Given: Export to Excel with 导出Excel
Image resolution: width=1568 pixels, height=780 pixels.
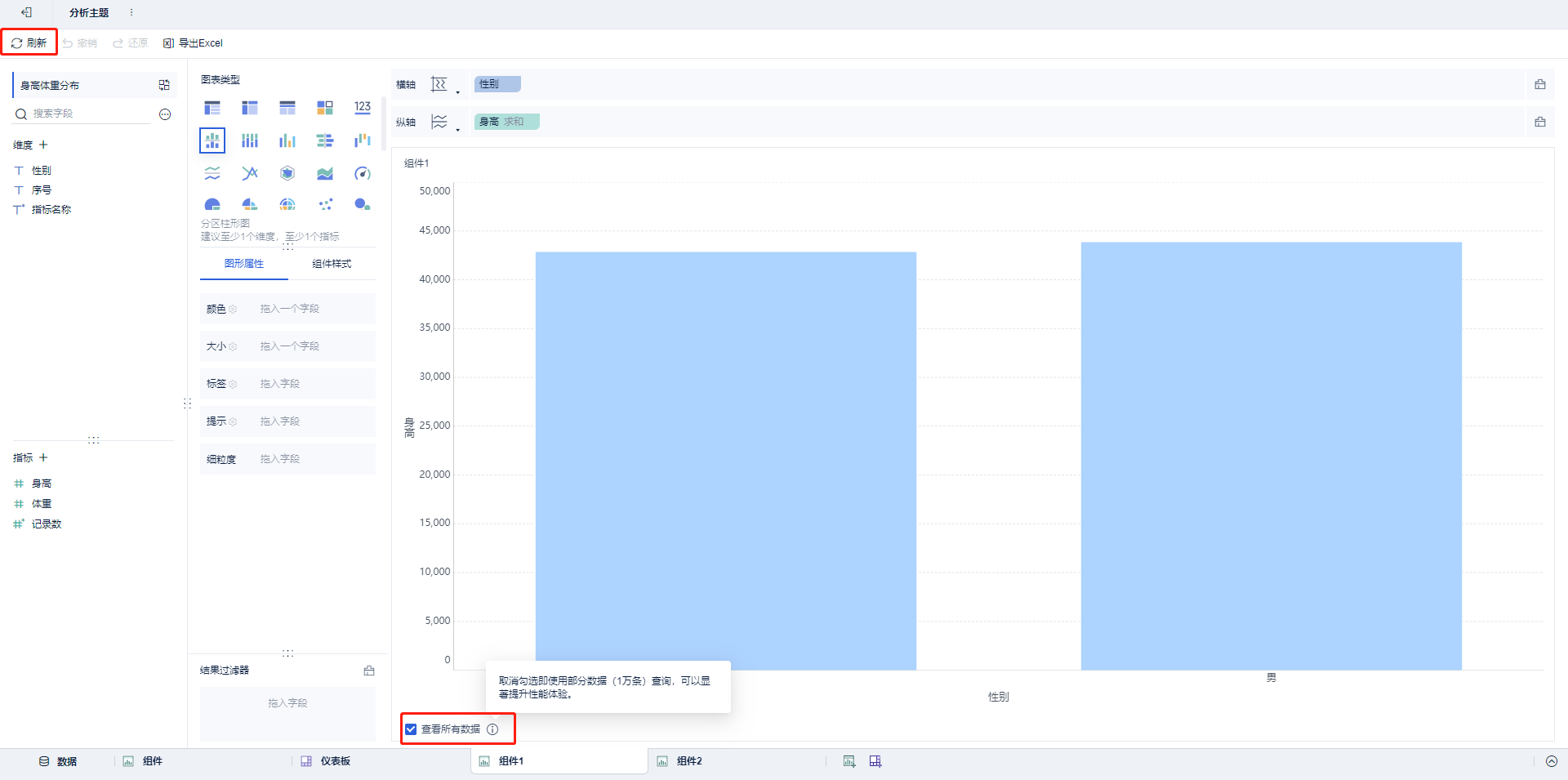Looking at the screenshot, I should tap(193, 43).
